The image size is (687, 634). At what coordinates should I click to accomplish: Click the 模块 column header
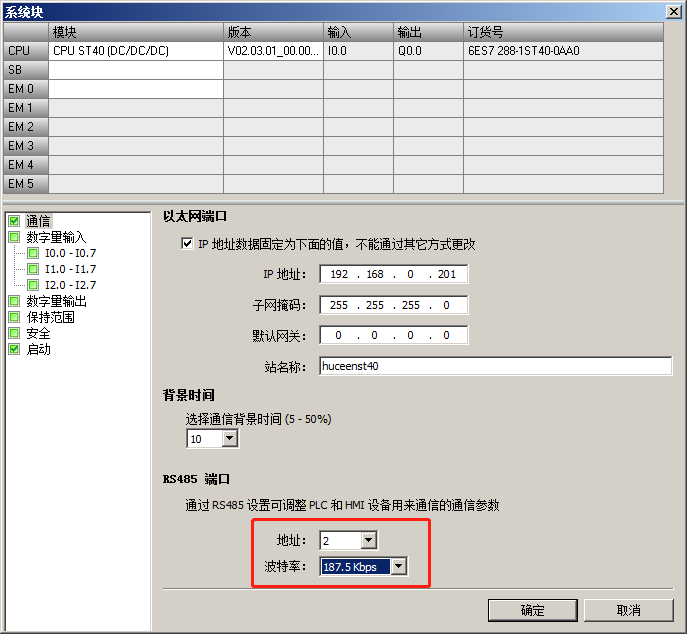(136, 32)
